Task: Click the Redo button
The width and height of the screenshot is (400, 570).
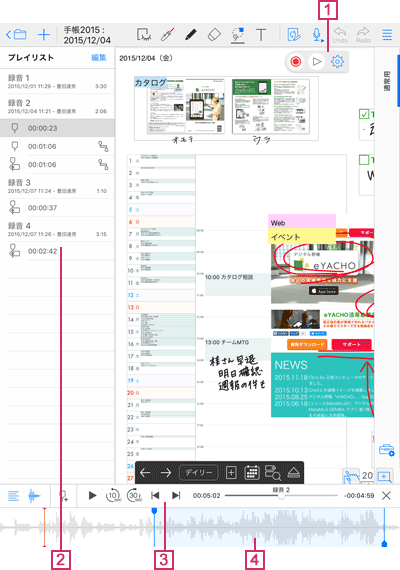Action: pyautogui.click(x=363, y=35)
